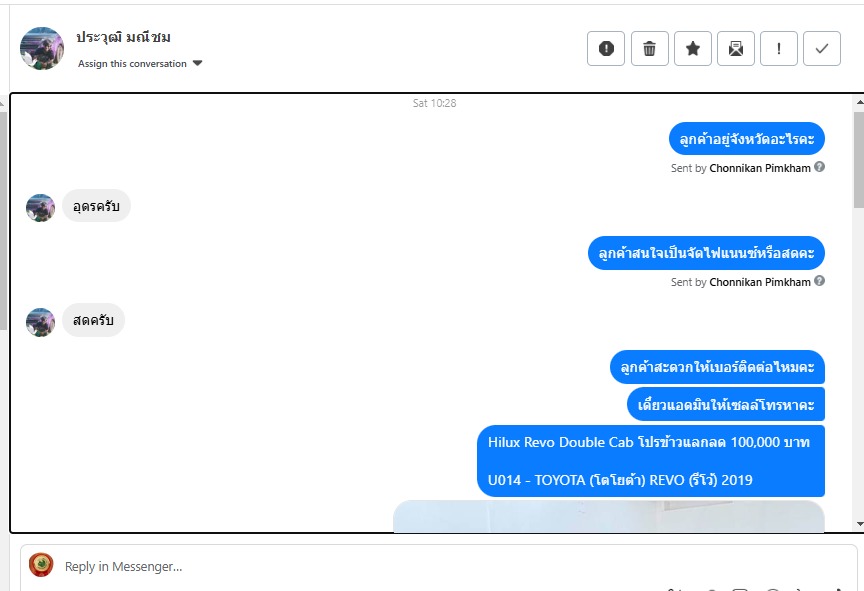Open help icon beside second Chonnikan Pimkham label
Viewport: 864px width, 591px height.
pos(819,281)
